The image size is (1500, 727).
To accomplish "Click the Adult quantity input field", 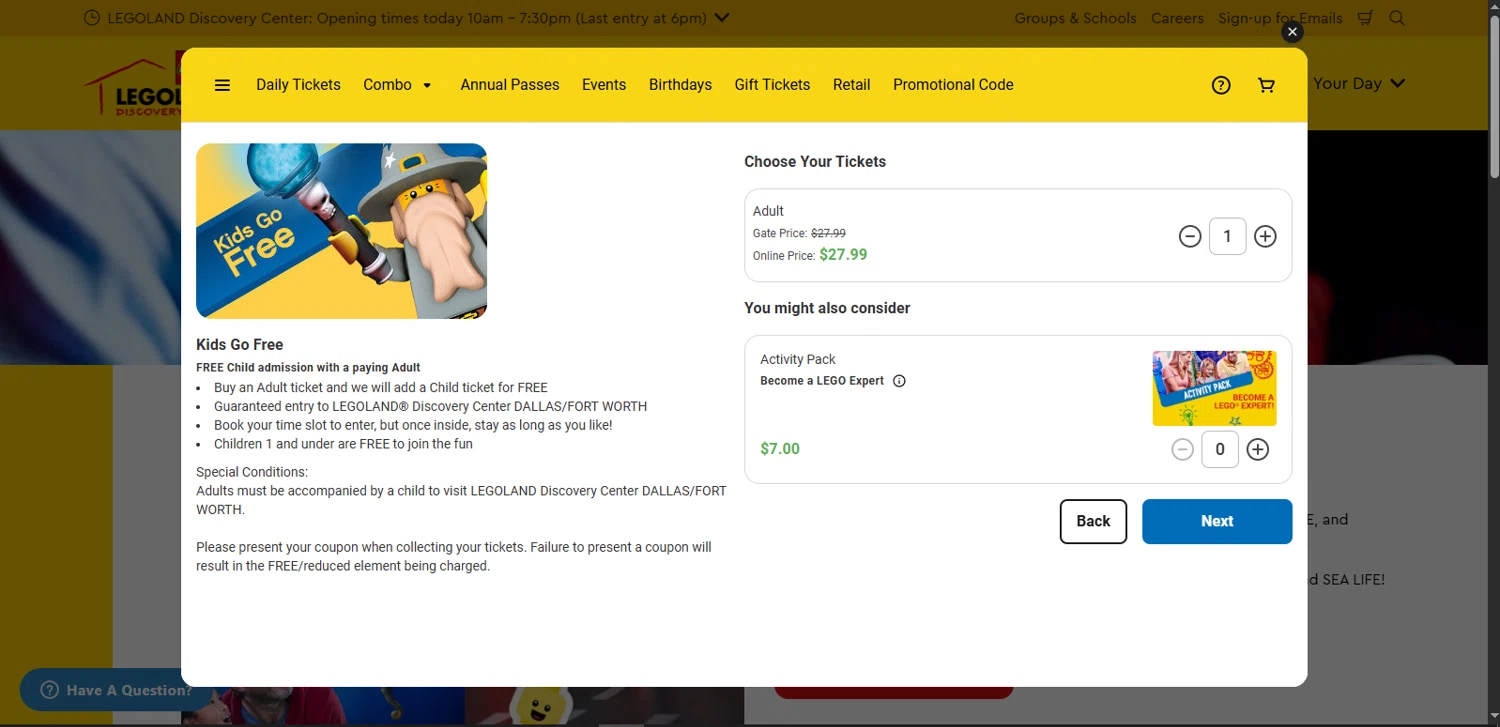I will 1227,237.
